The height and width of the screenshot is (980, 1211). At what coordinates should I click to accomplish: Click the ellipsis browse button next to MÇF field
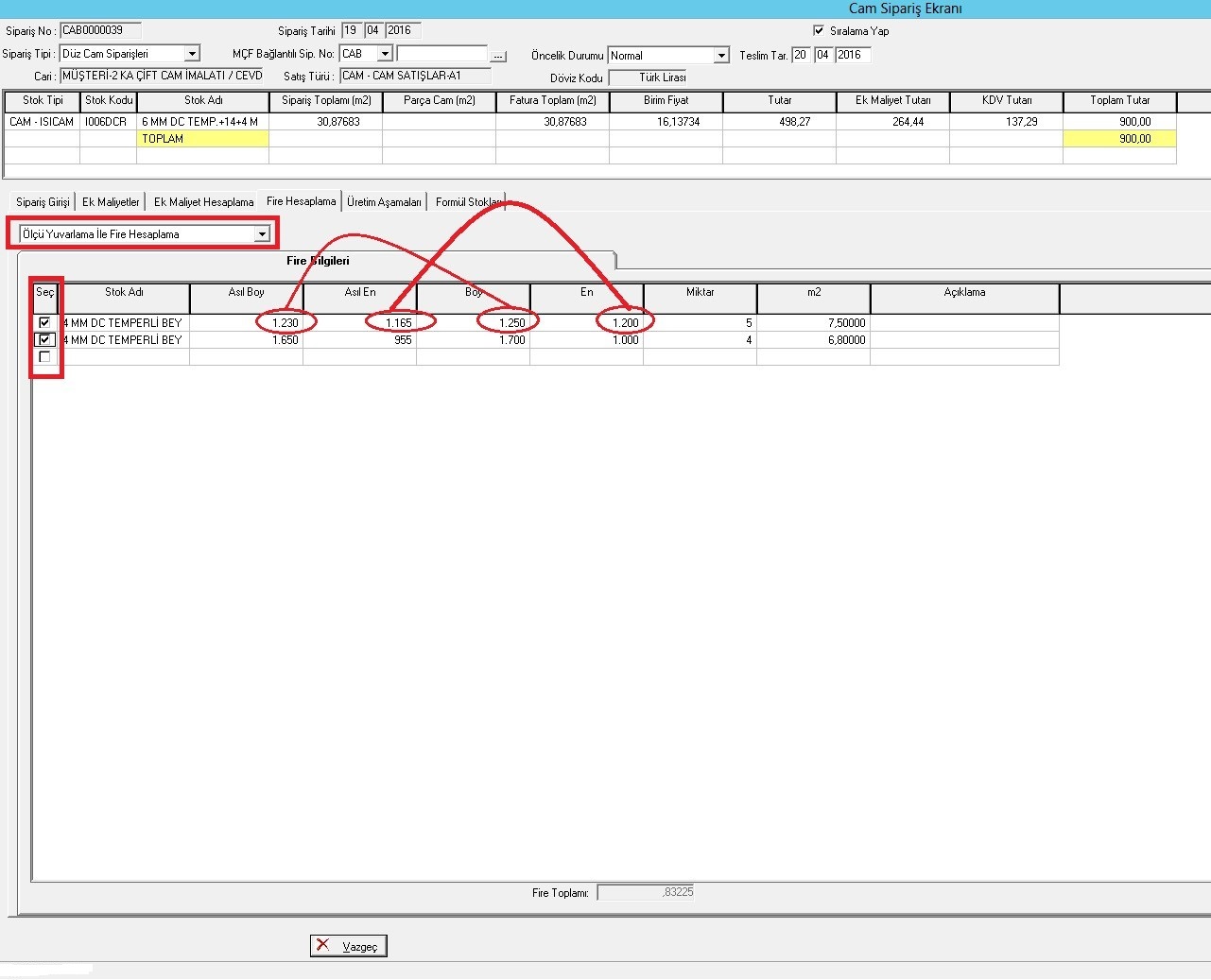499,56
